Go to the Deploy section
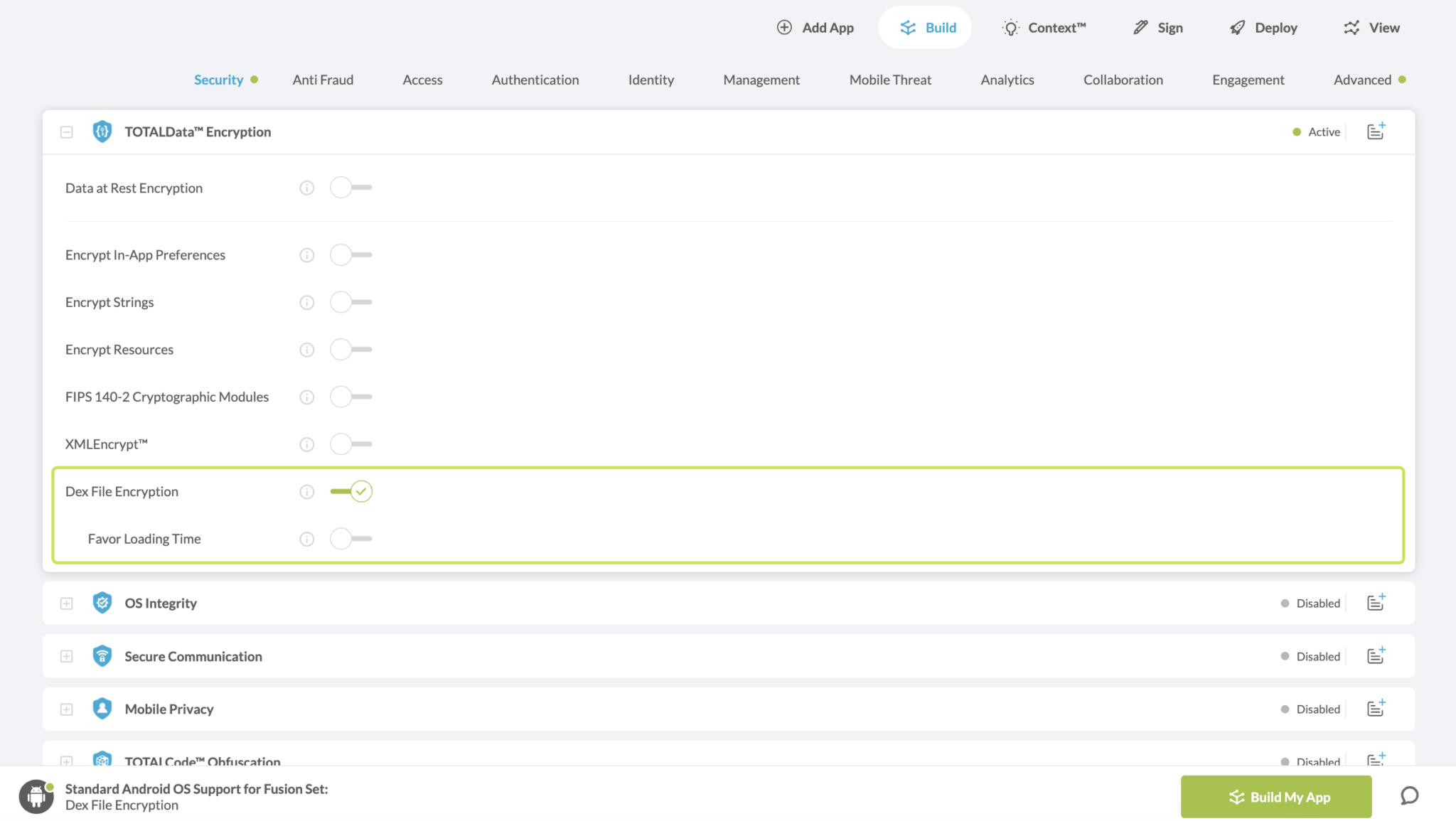1456x821 pixels. click(1263, 27)
